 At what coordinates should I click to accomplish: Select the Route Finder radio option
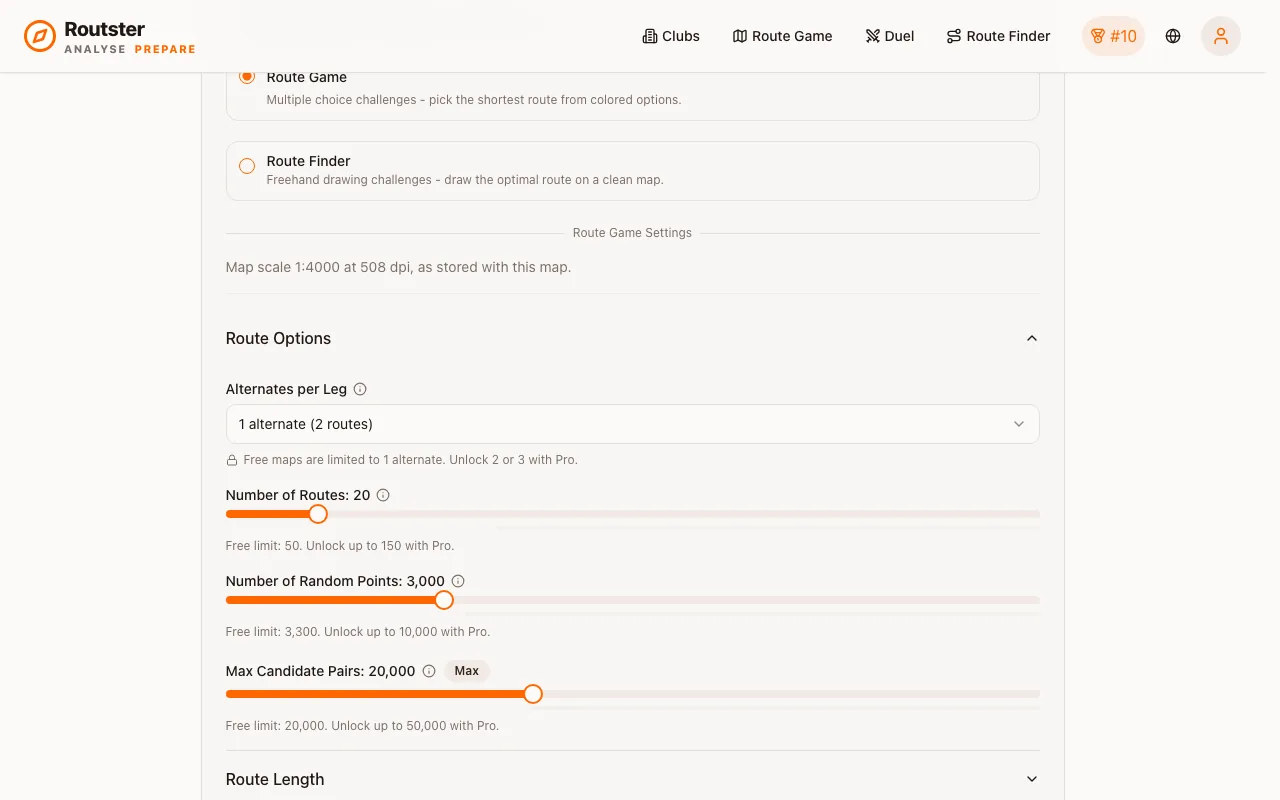pos(247,166)
